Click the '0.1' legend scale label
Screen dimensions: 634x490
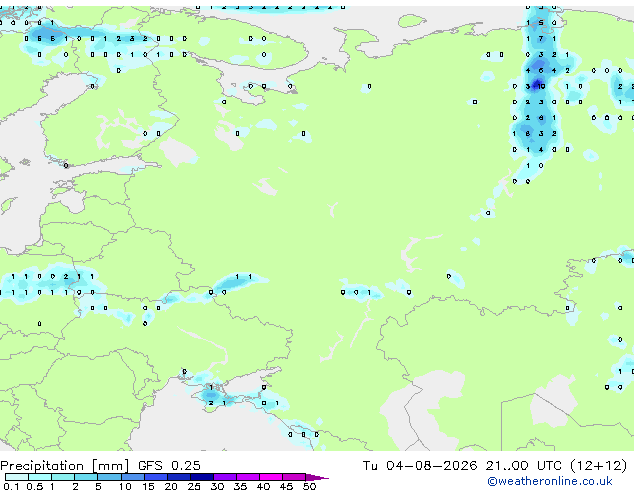(x=11, y=486)
